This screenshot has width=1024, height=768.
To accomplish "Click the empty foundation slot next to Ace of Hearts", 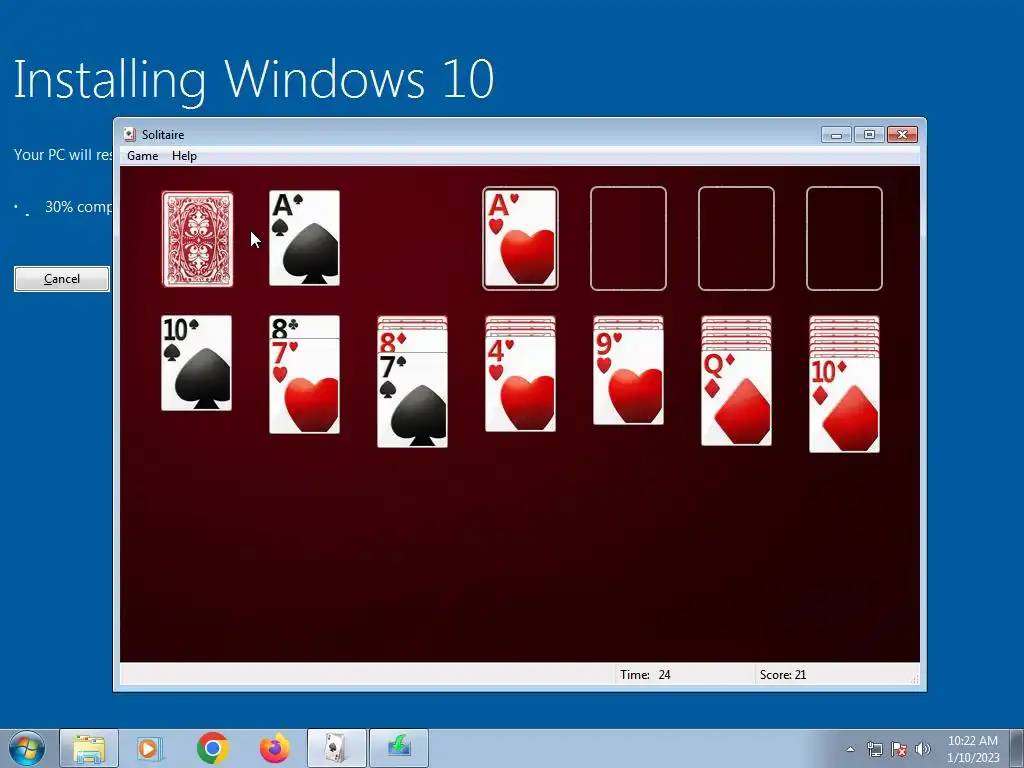I will point(628,238).
